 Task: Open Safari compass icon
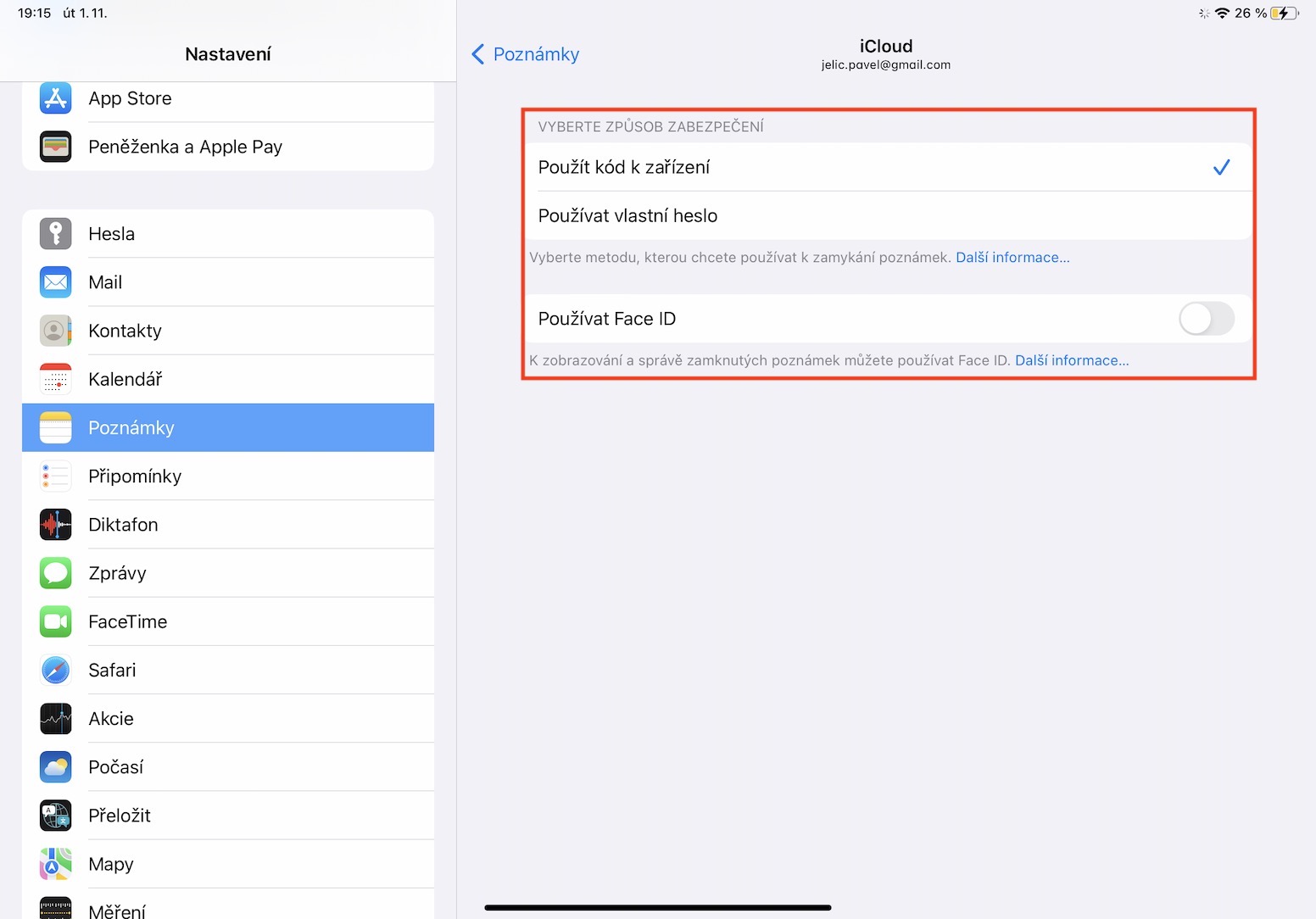tap(55, 671)
